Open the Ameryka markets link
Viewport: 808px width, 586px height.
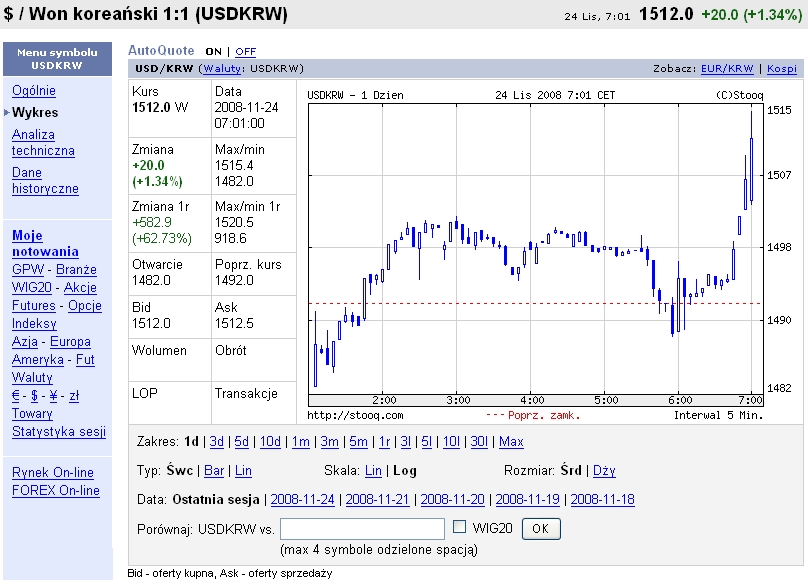click(38, 360)
